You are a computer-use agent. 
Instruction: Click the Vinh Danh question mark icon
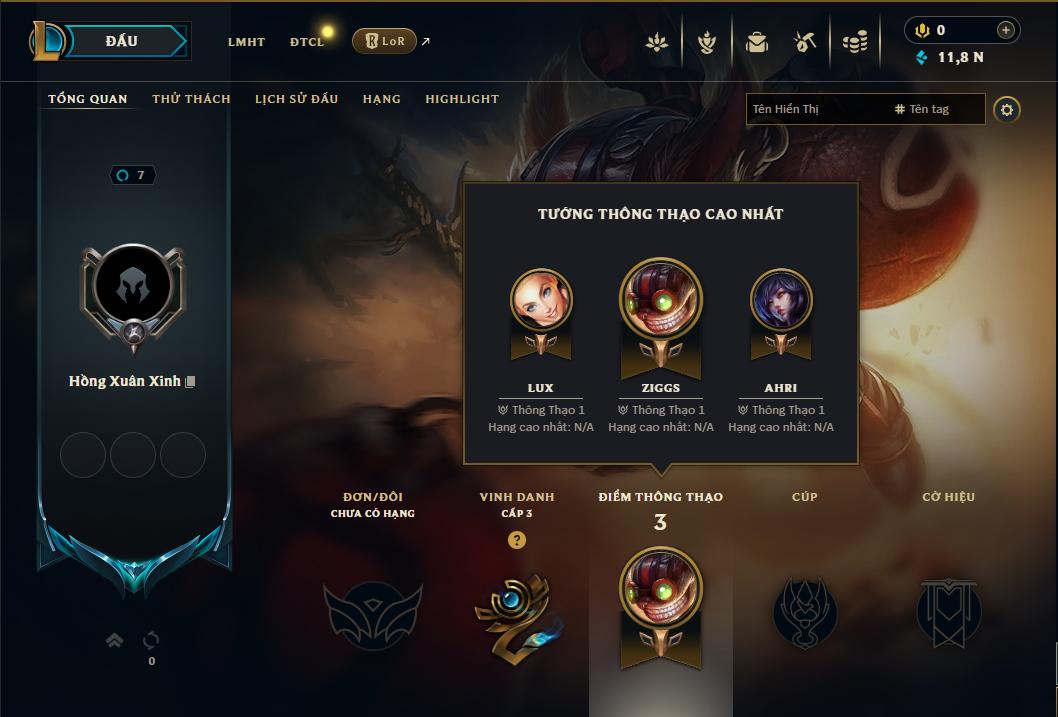pos(517,540)
